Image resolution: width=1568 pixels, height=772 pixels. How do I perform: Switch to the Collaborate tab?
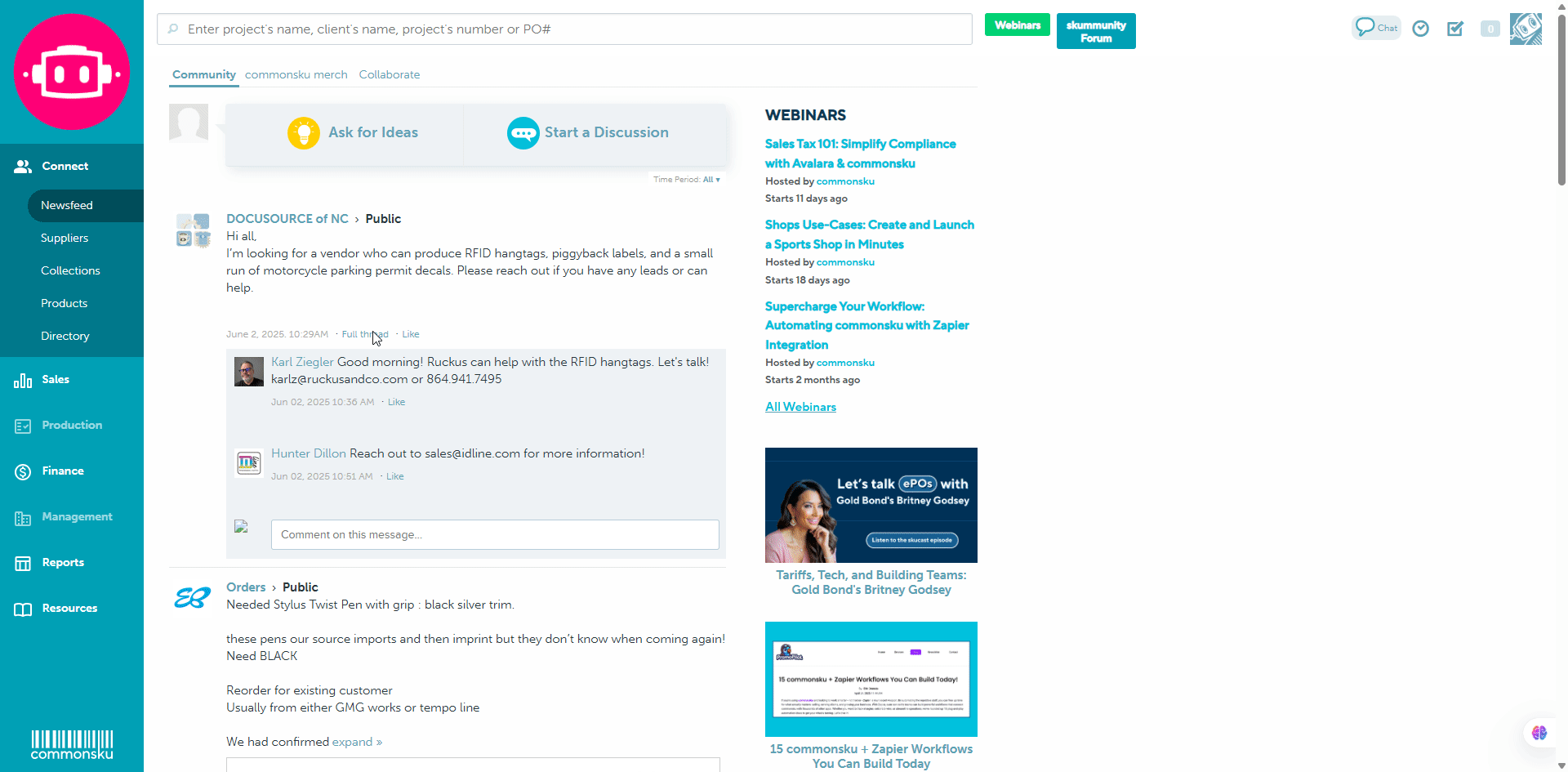point(390,74)
